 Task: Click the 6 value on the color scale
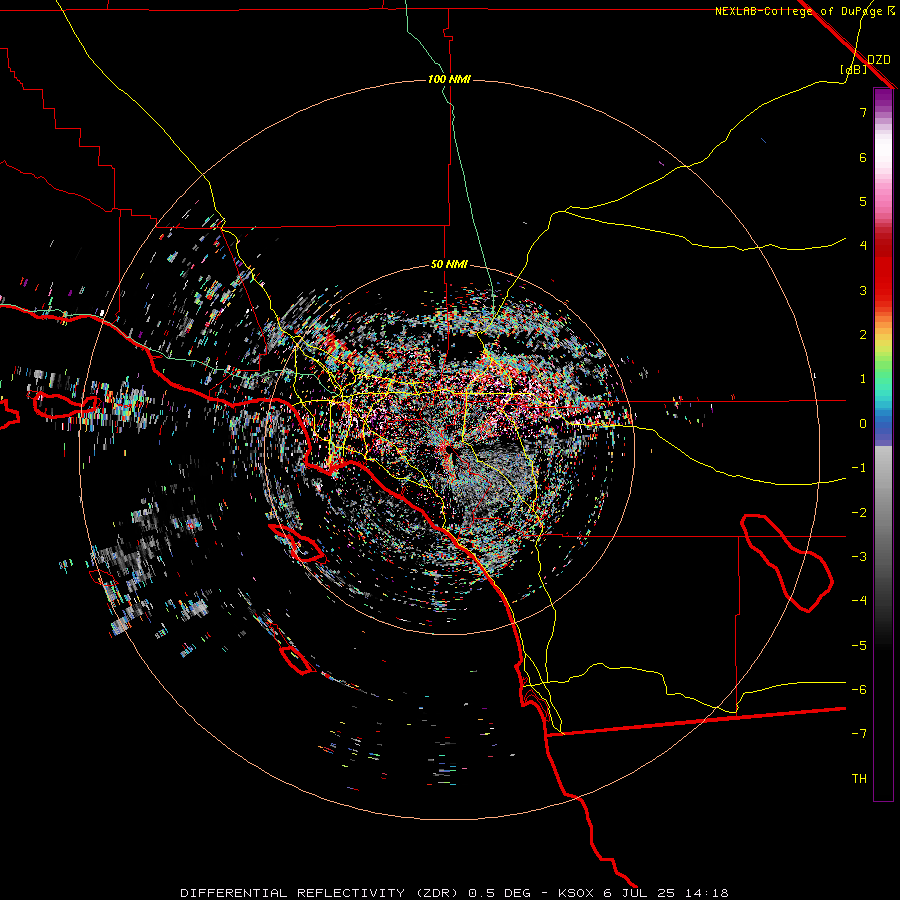tap(863, 157)
